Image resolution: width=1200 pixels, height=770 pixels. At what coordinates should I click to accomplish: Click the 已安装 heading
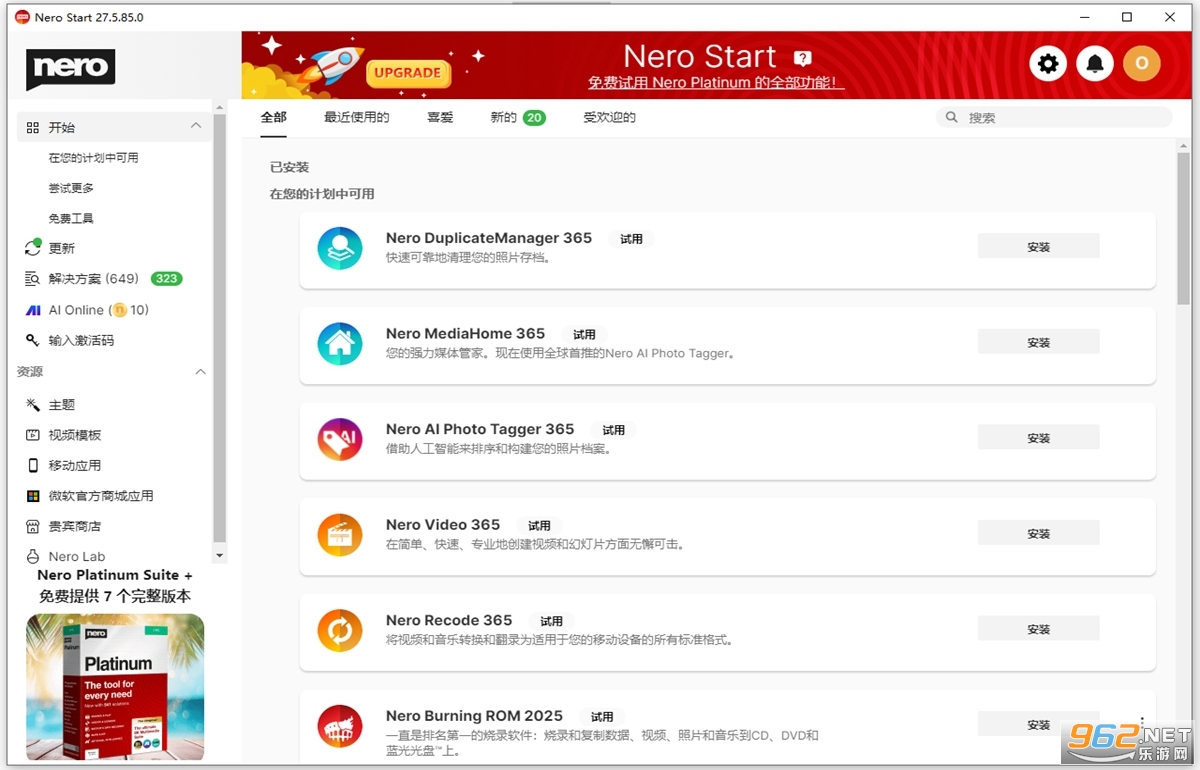point(289,167)
